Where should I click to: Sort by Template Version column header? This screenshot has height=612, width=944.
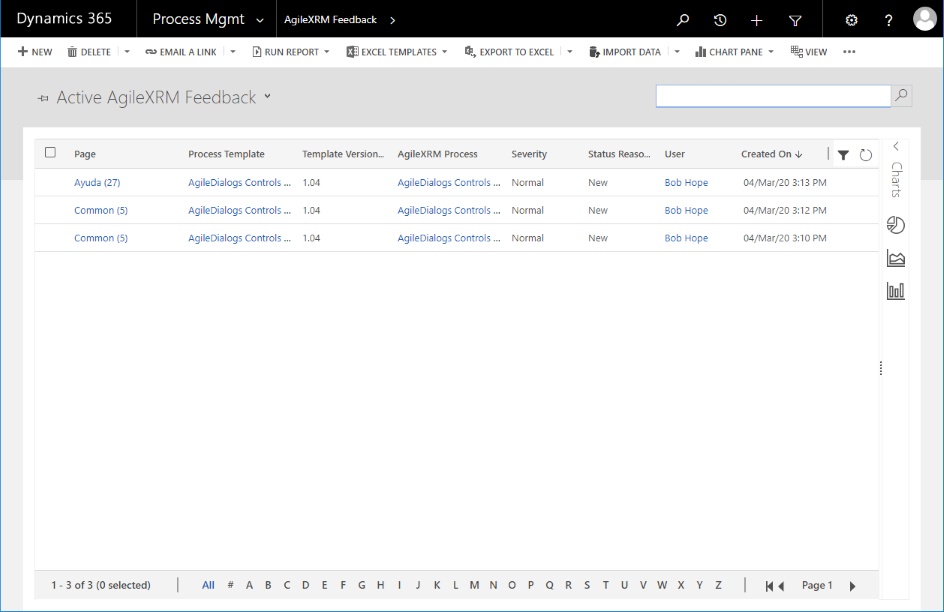pos(343,154)
